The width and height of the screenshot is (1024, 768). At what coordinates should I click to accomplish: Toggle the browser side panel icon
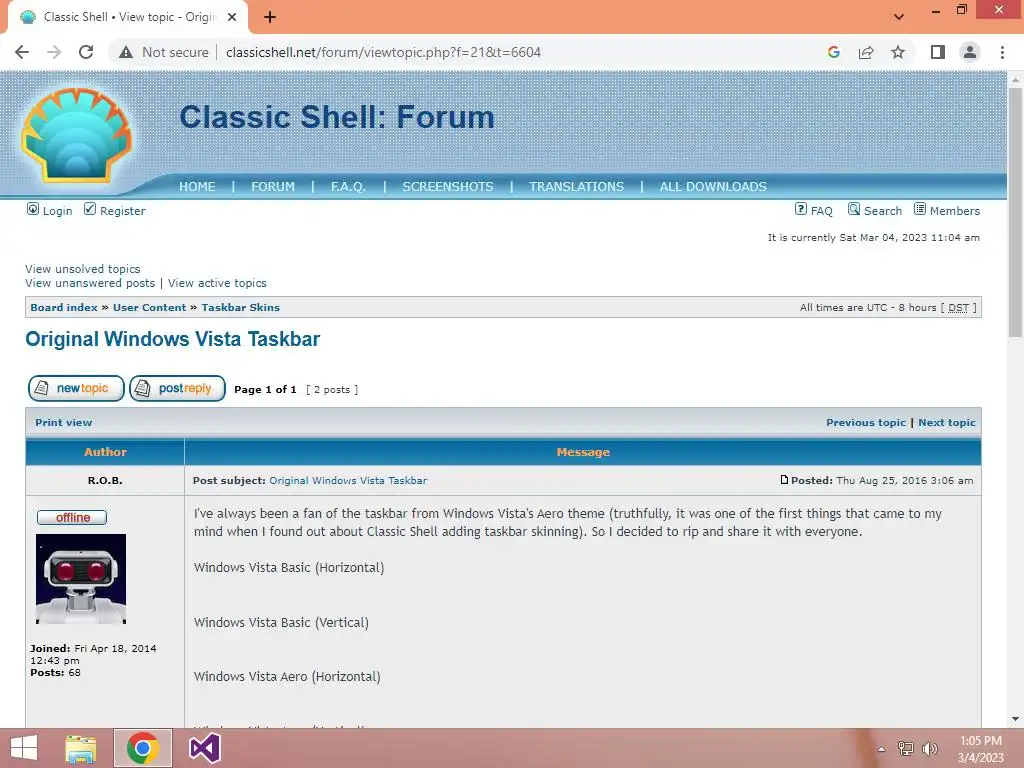click(938, 52)
